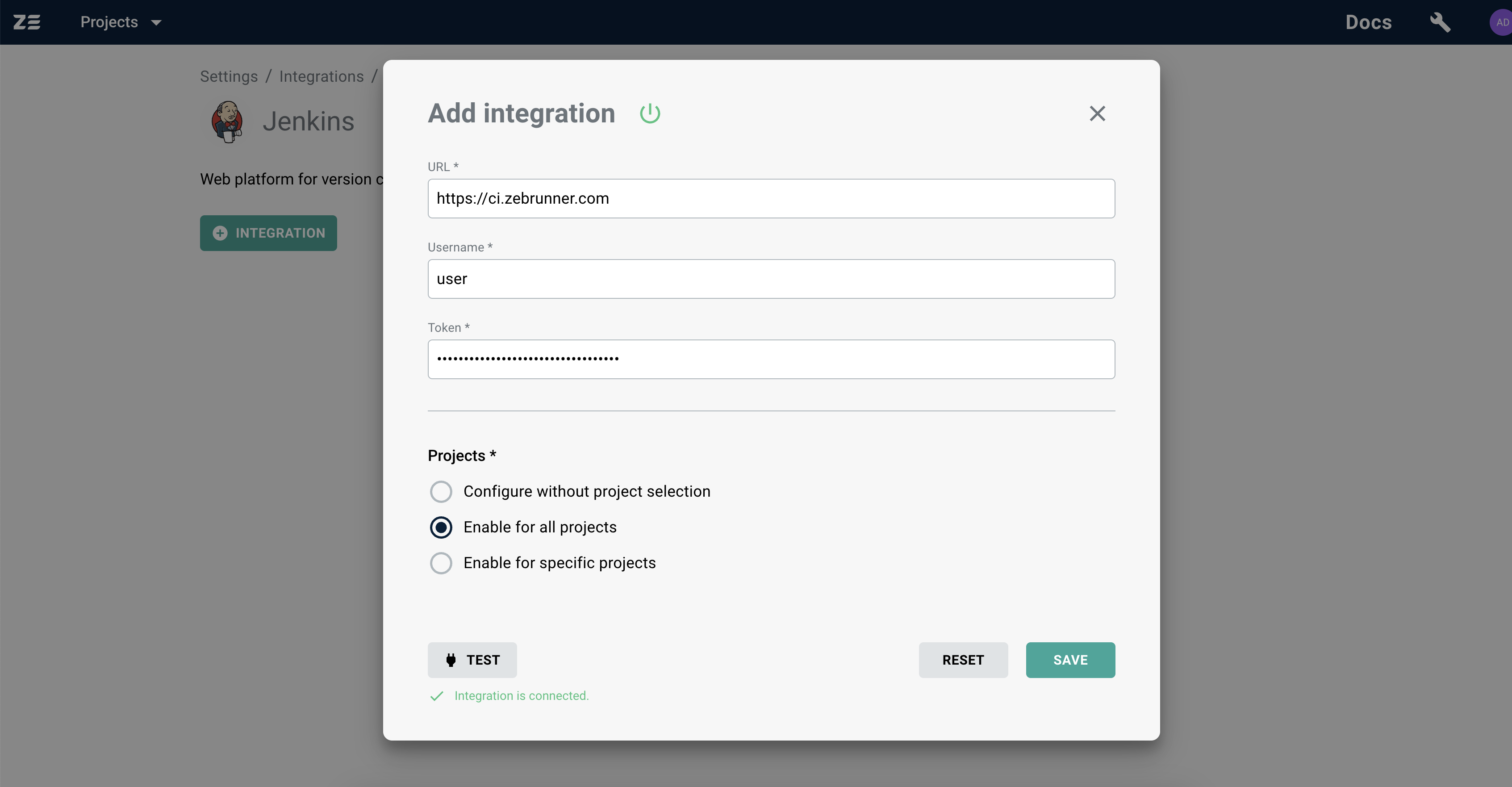The image size is (1512, 787).
Task: Open the Projects dropdown menu
Action: click(121, 22)
